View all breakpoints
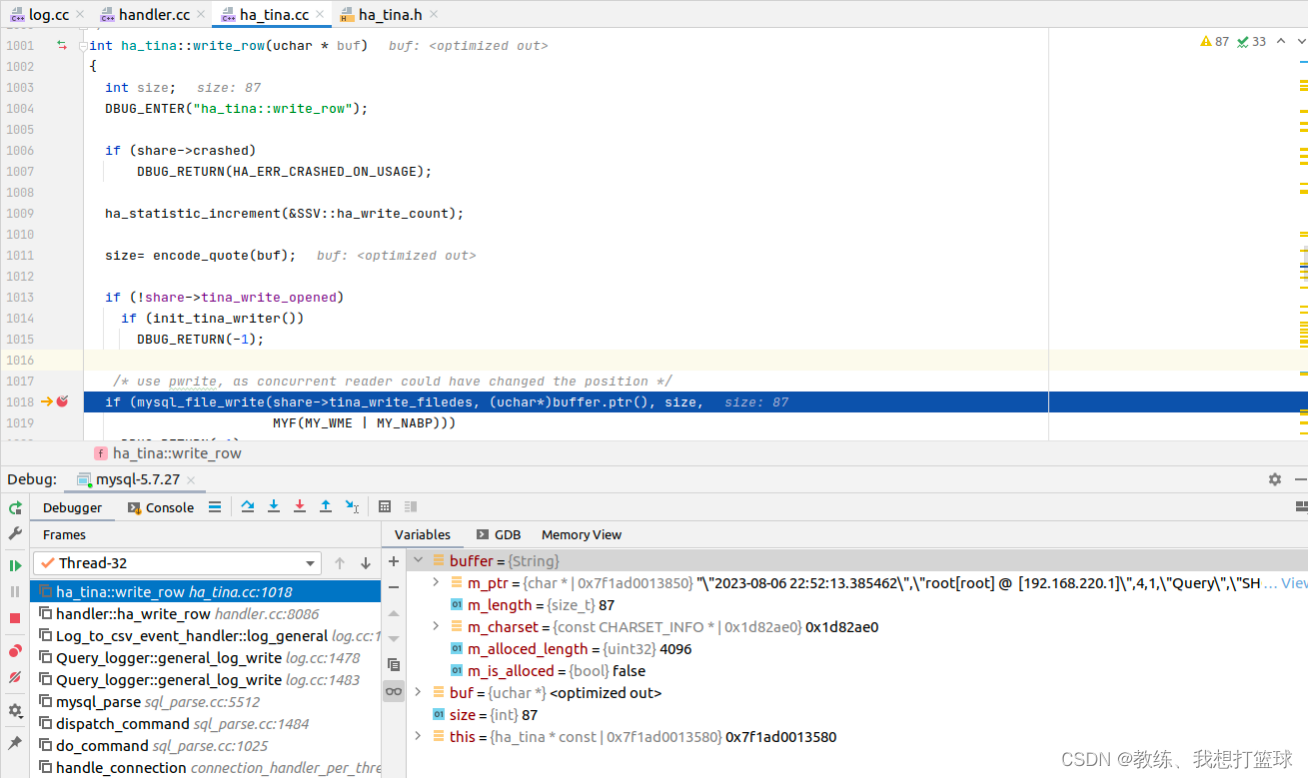This screenshot has height=778, width=1308. [15, 651]
